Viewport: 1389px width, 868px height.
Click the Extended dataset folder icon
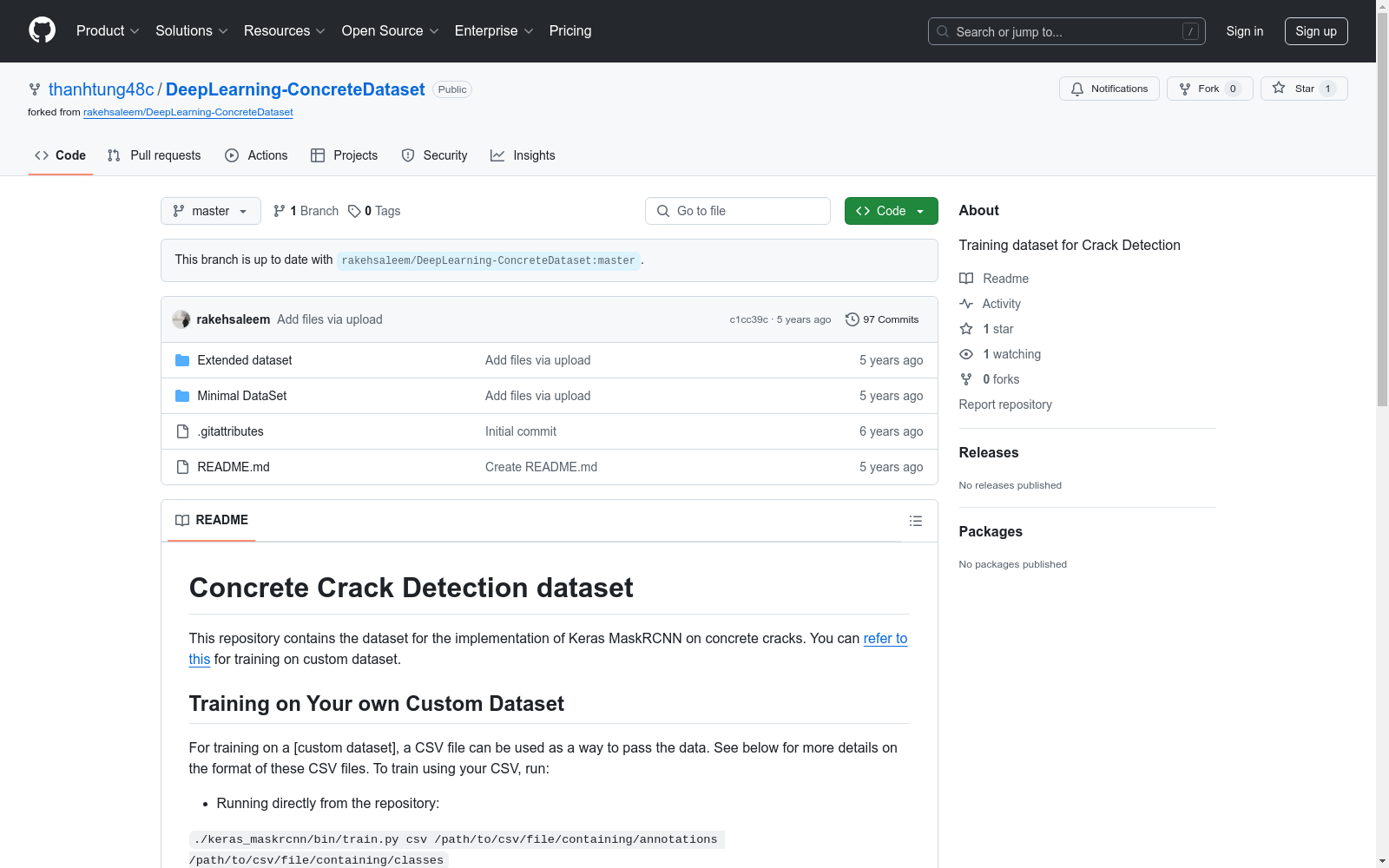pos(182,360)
